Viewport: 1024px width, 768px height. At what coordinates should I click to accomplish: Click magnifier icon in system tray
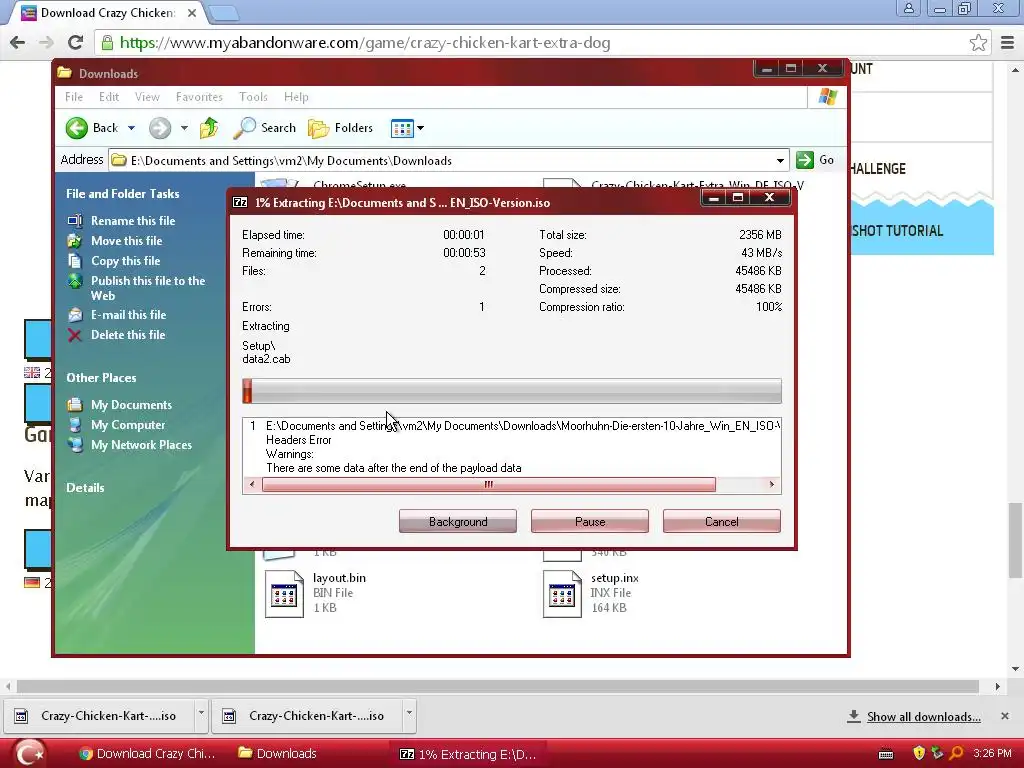point(956,754)
